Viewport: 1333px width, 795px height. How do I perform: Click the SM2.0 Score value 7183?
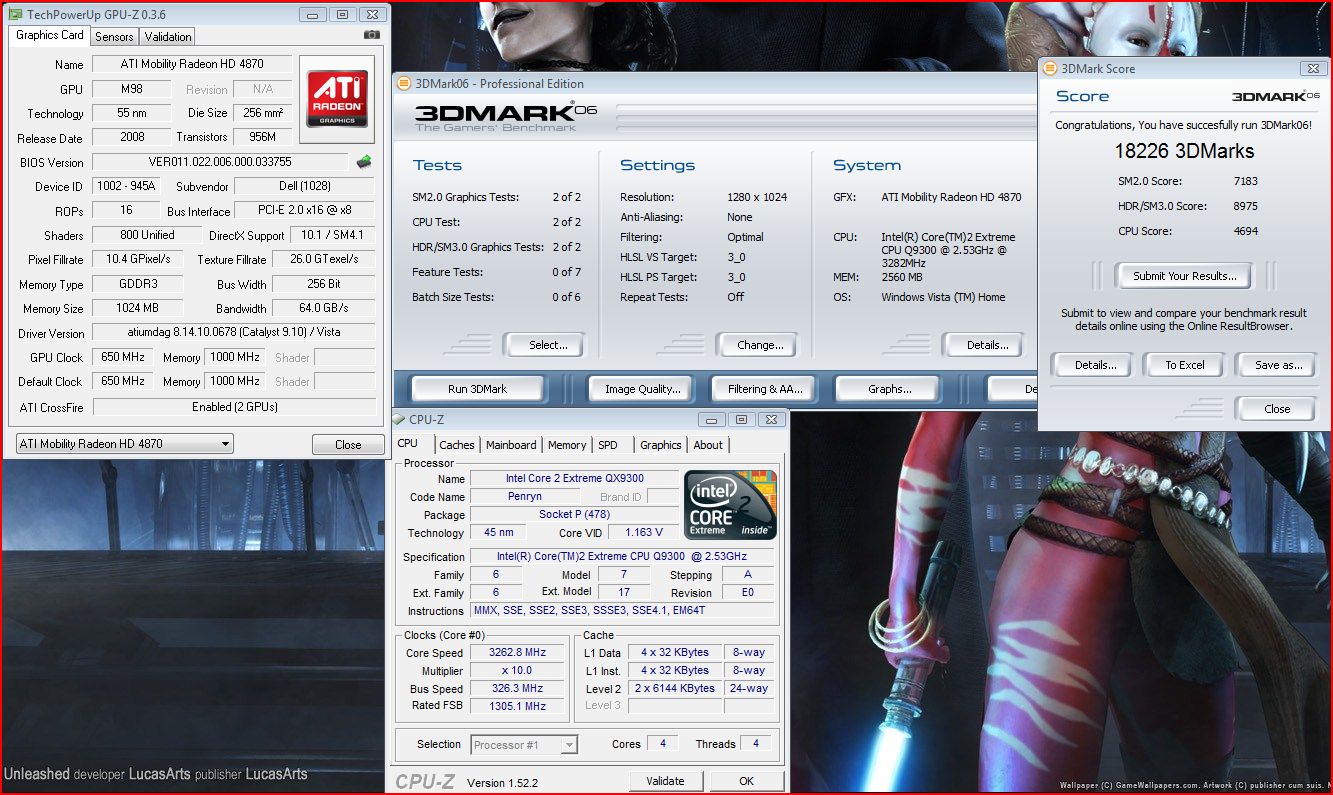point(1246,181)
